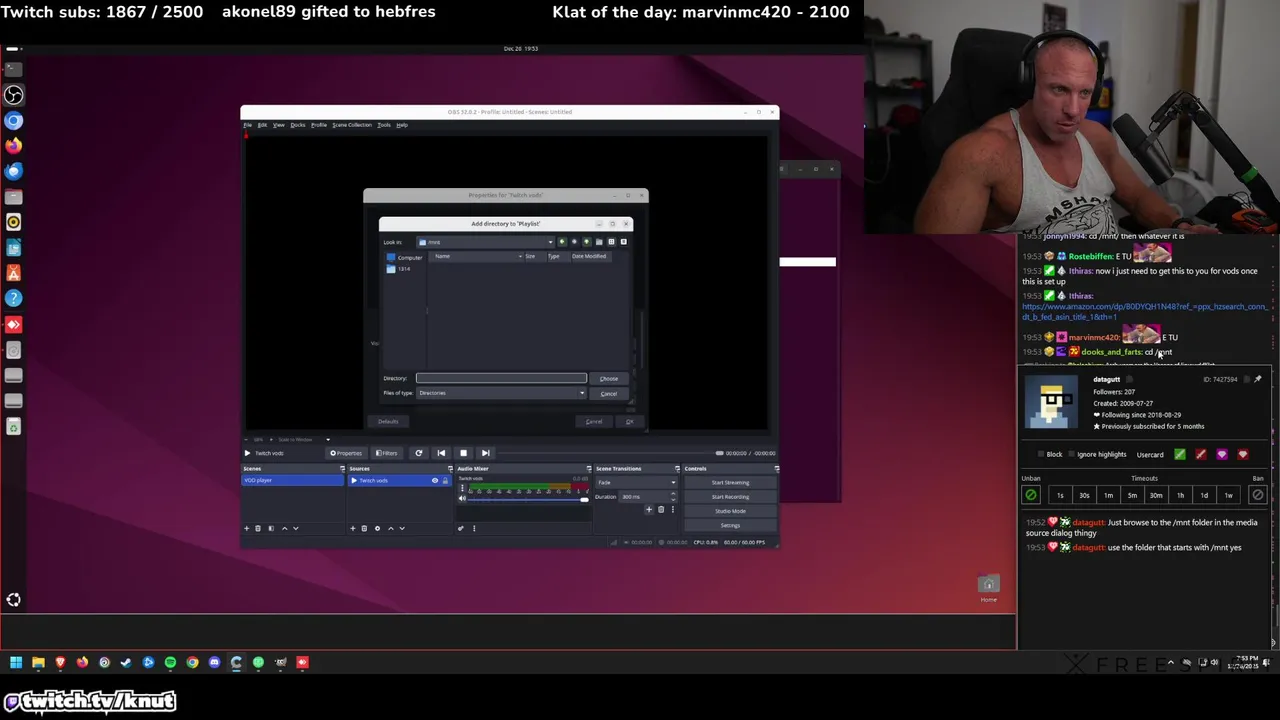Switch file dialog to list view

[611, 242]
